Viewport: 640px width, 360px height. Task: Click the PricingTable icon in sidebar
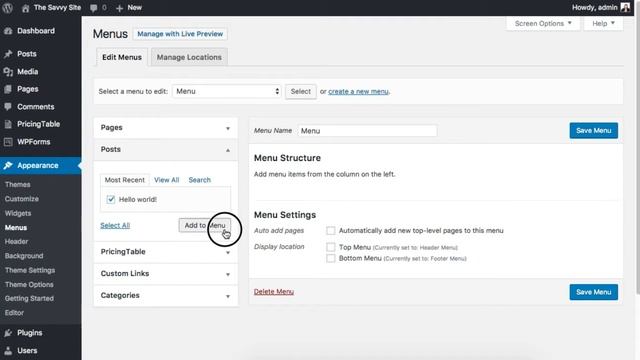point(8,124)
